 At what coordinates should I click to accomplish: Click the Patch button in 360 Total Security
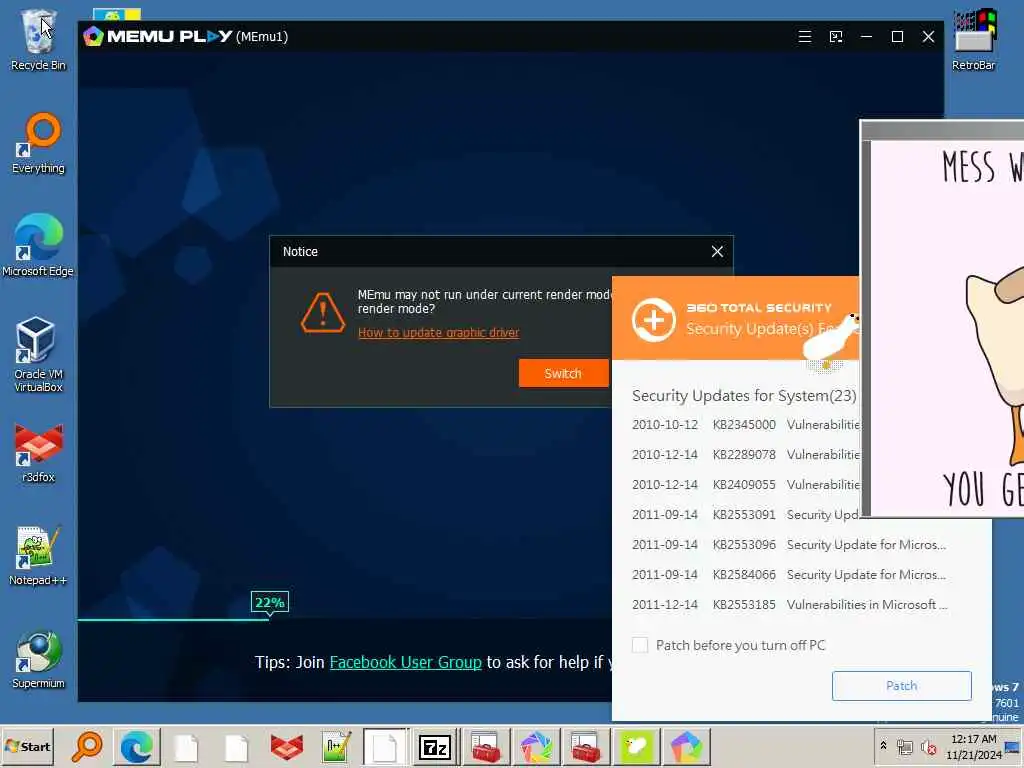[901, 686]
